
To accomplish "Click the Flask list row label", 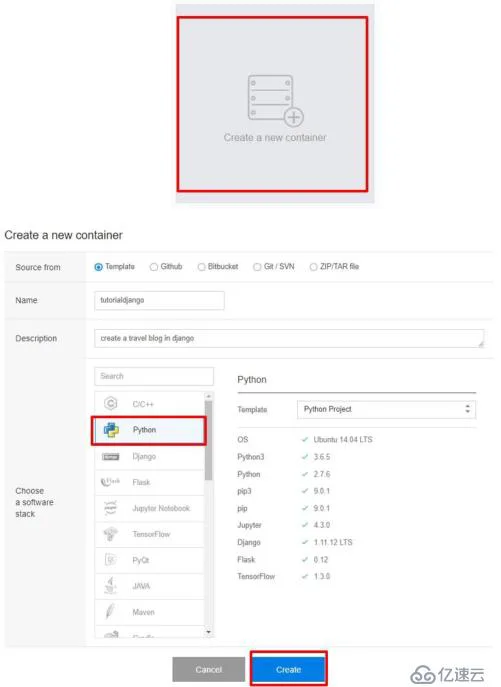I will (x=141, y=482).
